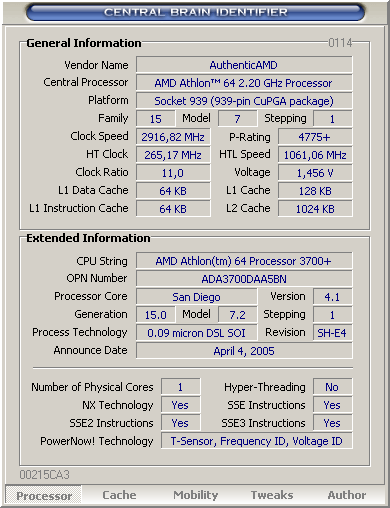Image resolution: width=390 pixels, height=508 pixels.
Task: Open the Cache tab
Action: pos(119,495)
